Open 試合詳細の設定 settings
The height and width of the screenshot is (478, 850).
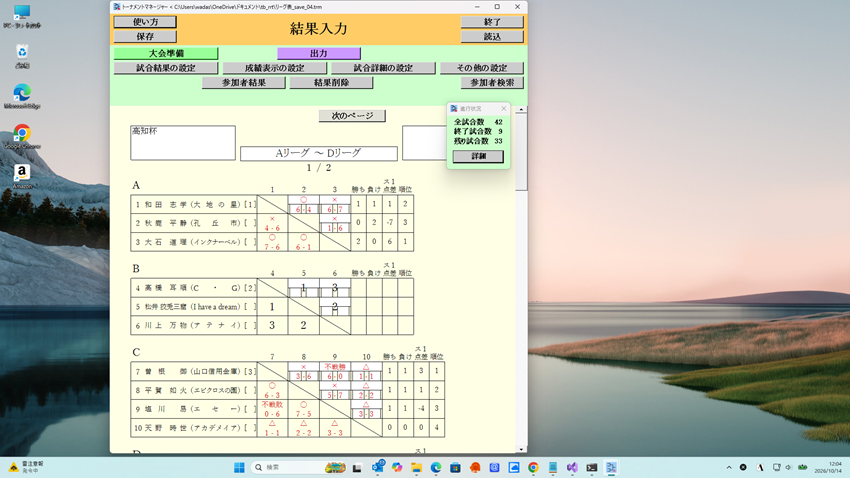383,68
